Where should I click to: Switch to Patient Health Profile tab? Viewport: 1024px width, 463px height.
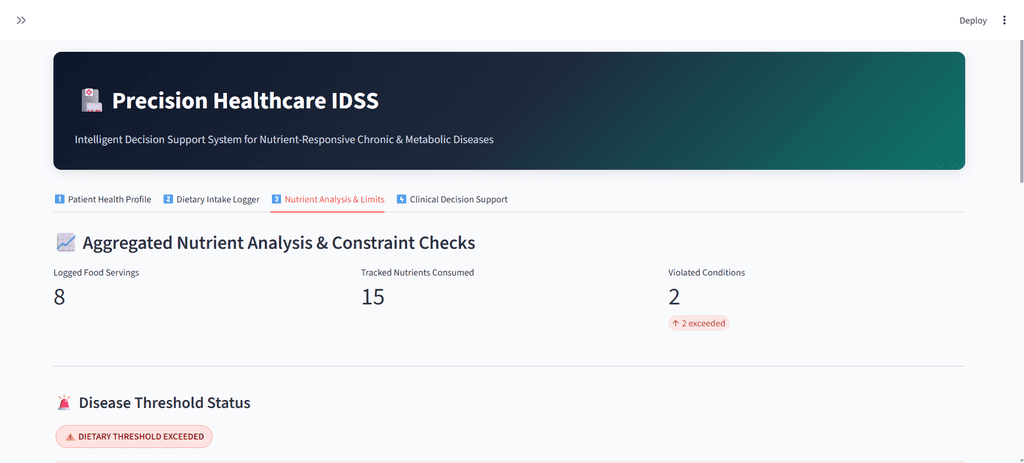click(x=103, y=199)
